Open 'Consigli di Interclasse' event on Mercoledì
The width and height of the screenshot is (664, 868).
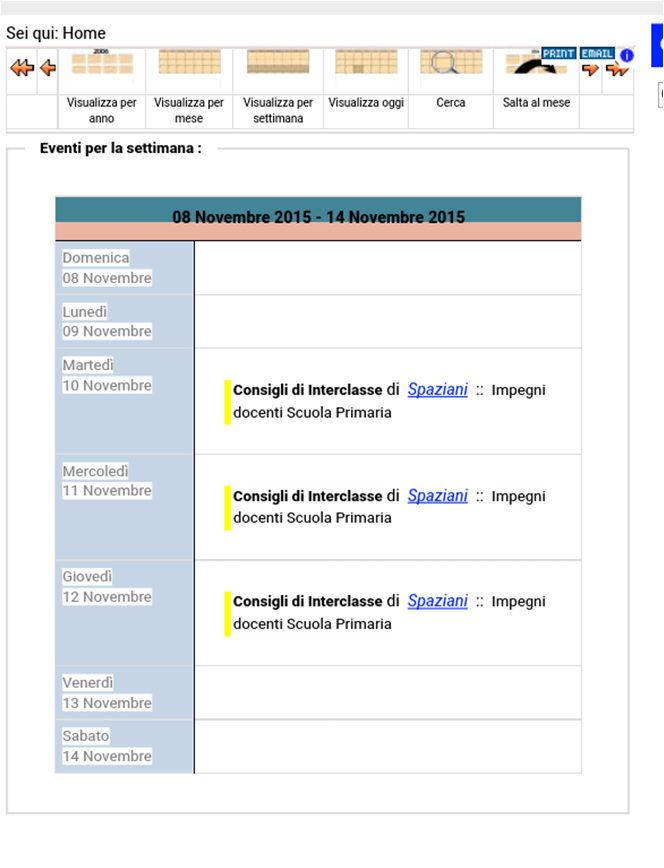tap(307, 496)
